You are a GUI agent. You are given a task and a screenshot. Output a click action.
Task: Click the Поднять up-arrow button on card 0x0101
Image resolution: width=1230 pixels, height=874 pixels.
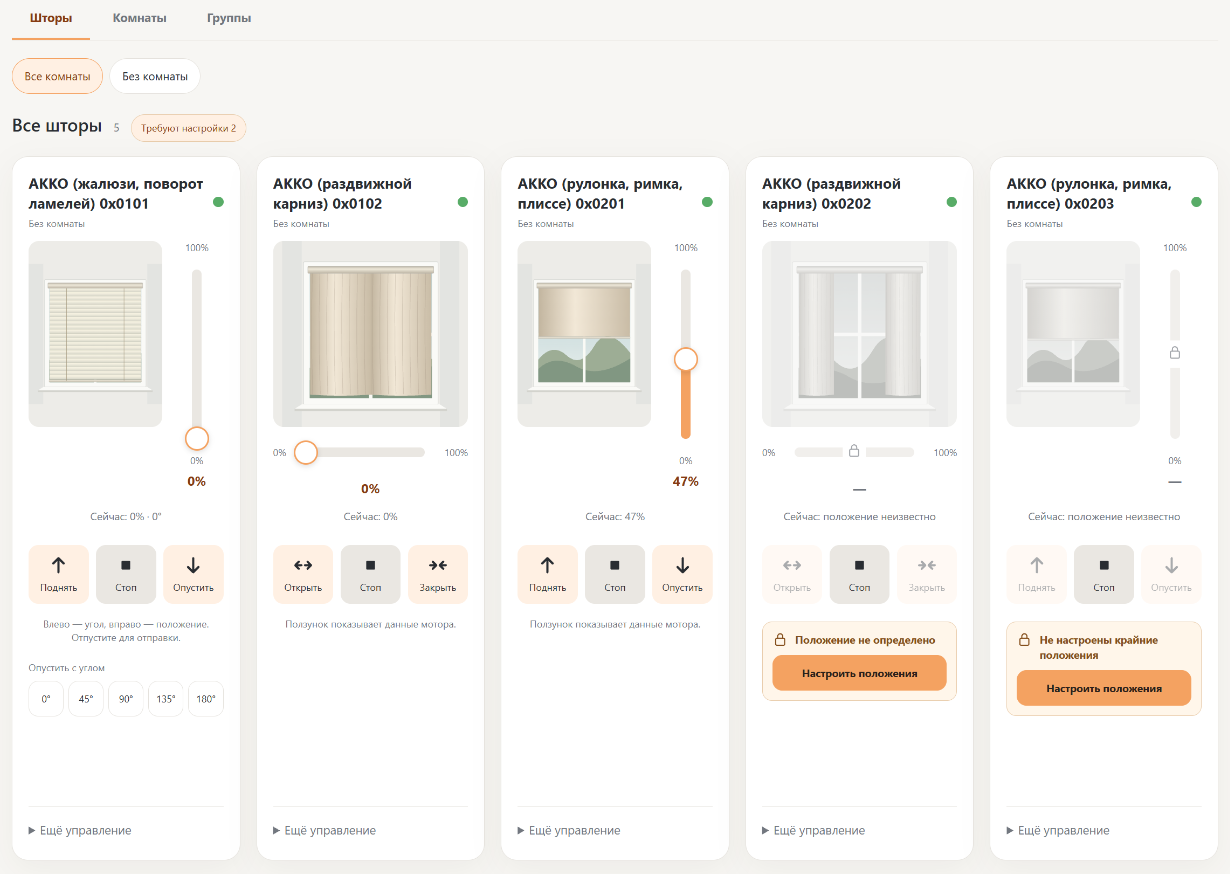click(59, 574)
